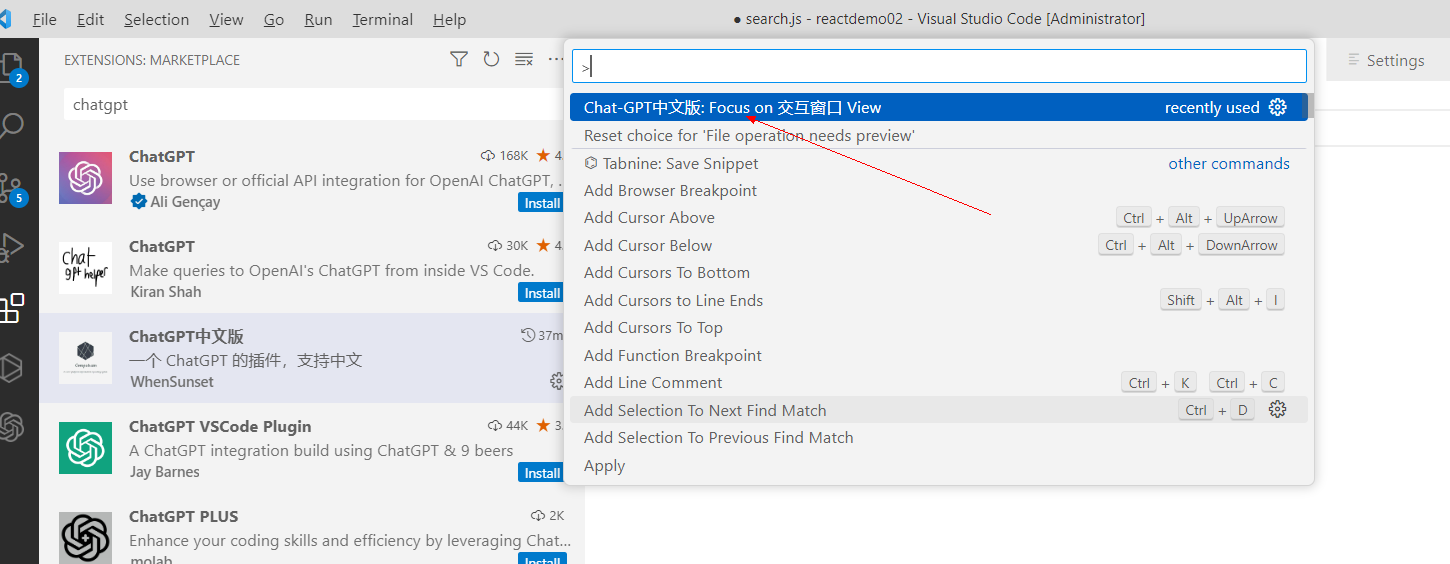Click the command palette input field
This screenshot has height=564, width=1450.
pyautogui.click(x=939, y=67)
